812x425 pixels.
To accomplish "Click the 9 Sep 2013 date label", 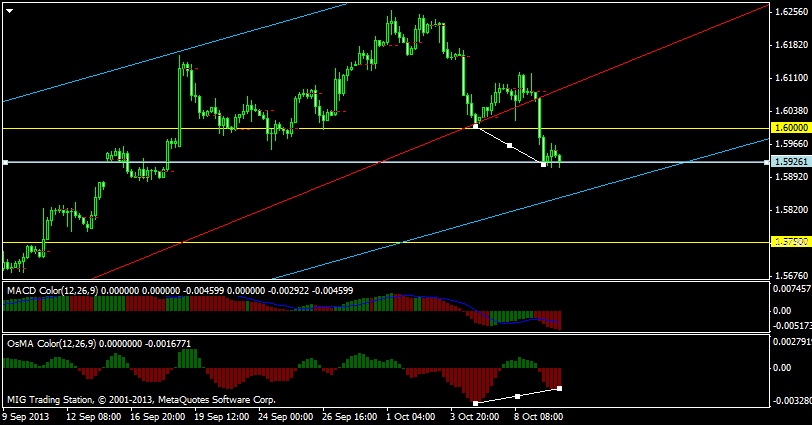I will [26, 417].
